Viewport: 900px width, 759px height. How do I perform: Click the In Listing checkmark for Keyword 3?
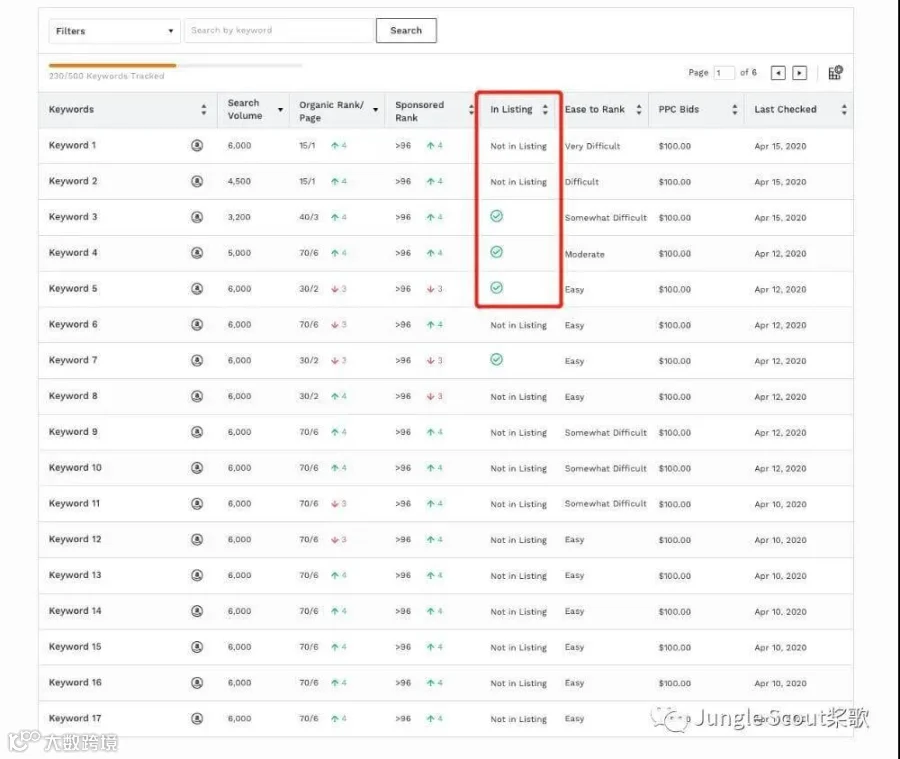click(496, 216)
